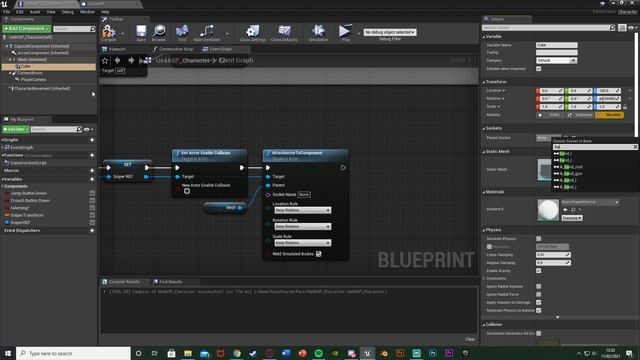The width and height of the screenshot is (640, 360).
Task: Toggle Apply Impulse on Damage checkbox
Action: 538,302
